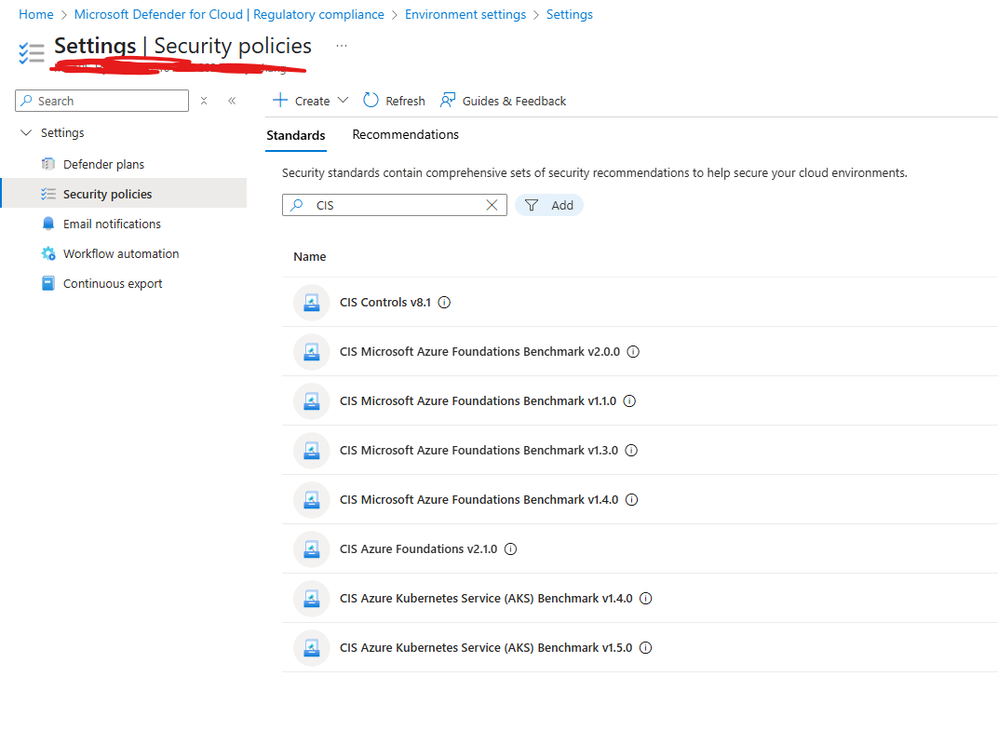Click standard icon beside Foundations Benchmark v1.1.0
This screenshot has width=998, height=732.
[311, 401]
